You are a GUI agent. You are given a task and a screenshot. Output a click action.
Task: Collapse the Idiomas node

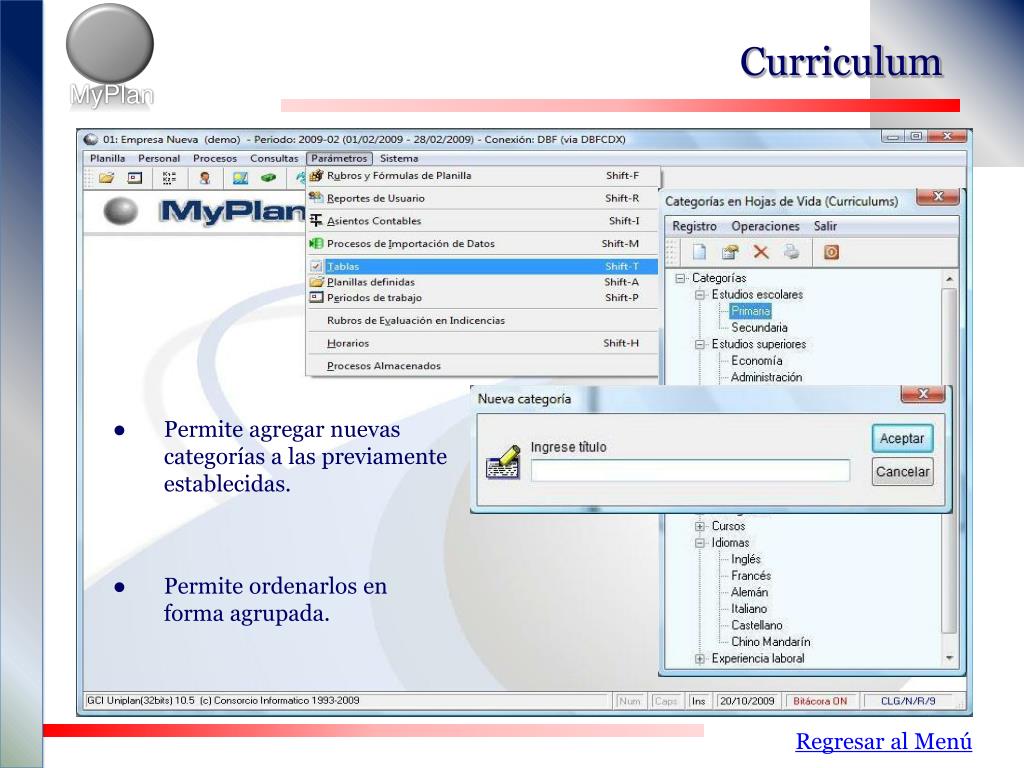pos(700,543)
